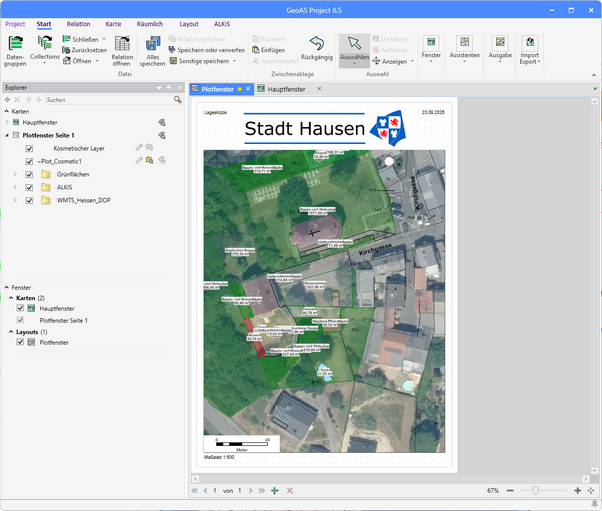Click edit pencil of Kosmetischer Layer
The image size is (602, 511).
(x=139, y=147)
